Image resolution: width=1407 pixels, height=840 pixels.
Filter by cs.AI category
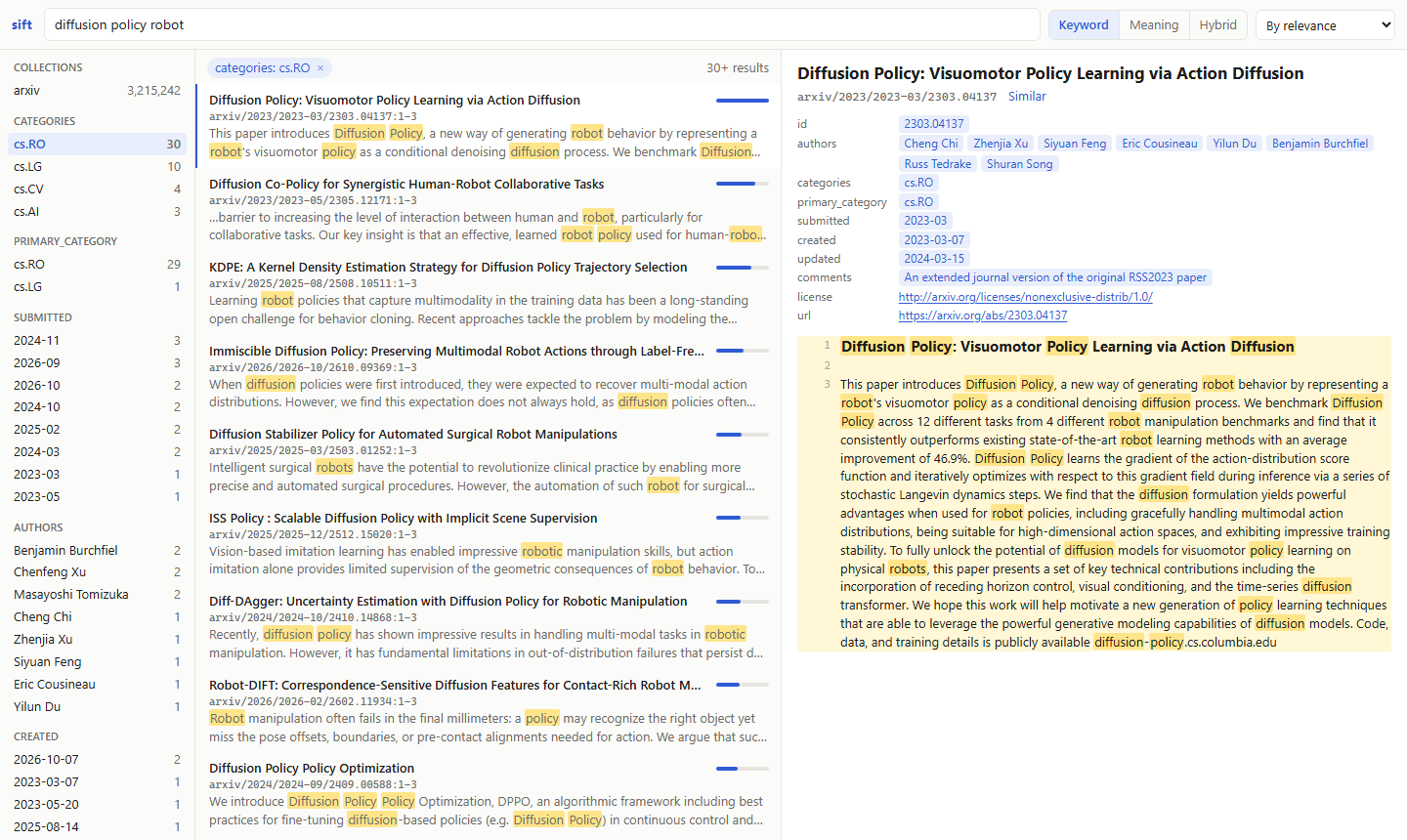[x=97, y=212]
